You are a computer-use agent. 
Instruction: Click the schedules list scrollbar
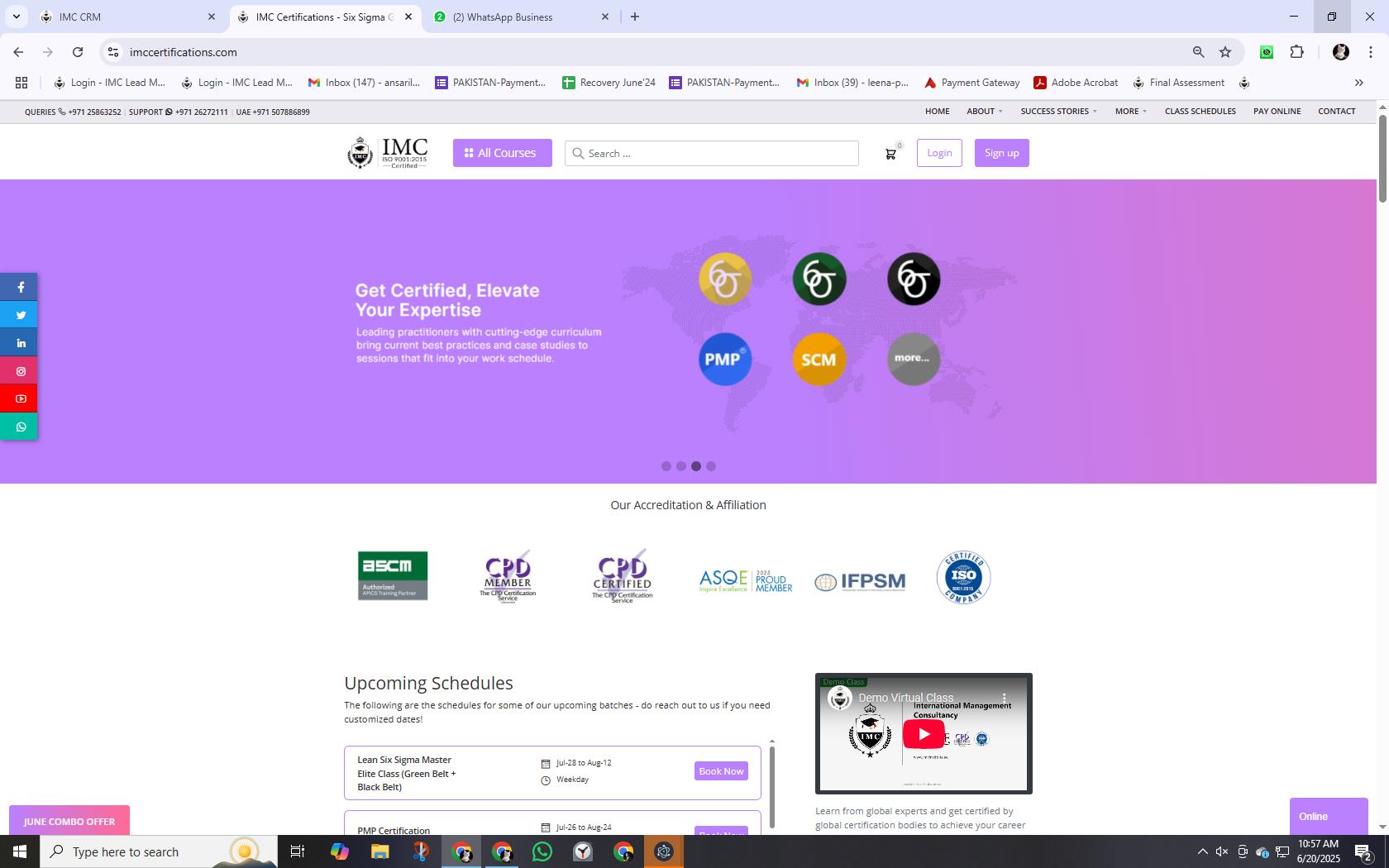tap(771, 785)
